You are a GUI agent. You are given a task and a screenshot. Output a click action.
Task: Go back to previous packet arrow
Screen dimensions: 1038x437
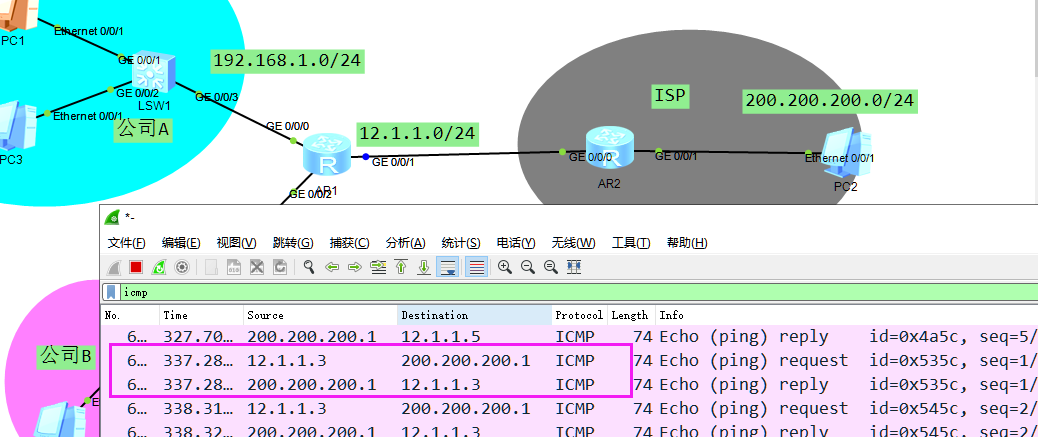[x=332, y=267]
